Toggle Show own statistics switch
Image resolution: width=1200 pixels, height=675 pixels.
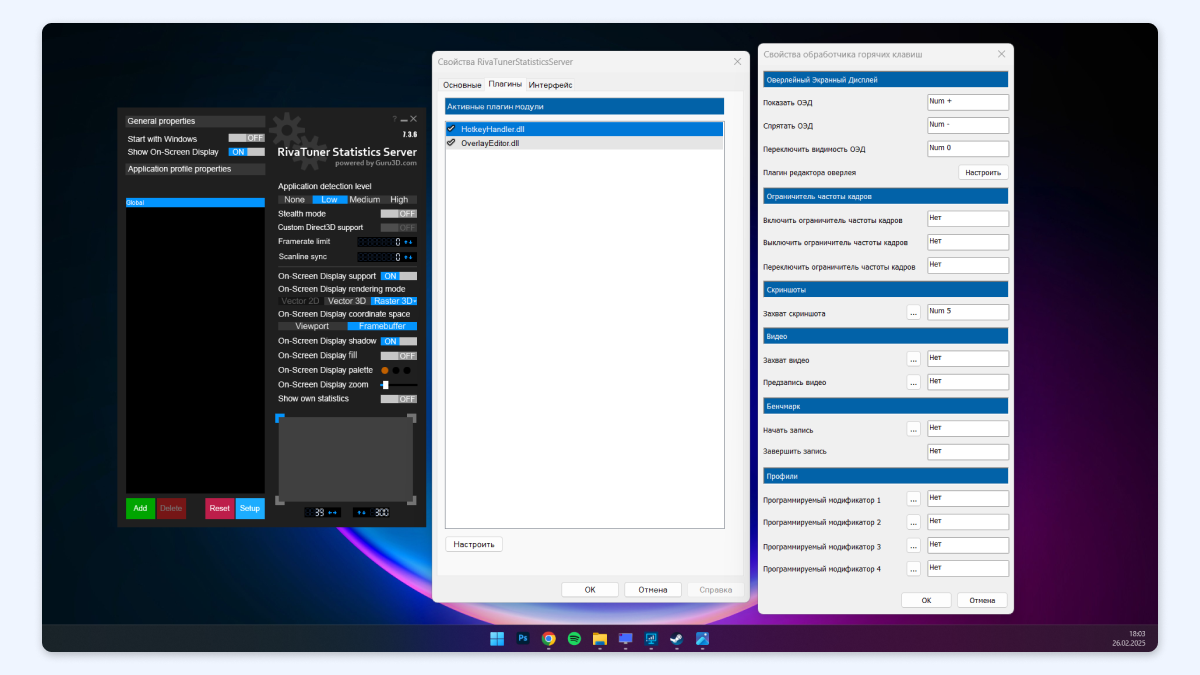(x=398, y=399)
